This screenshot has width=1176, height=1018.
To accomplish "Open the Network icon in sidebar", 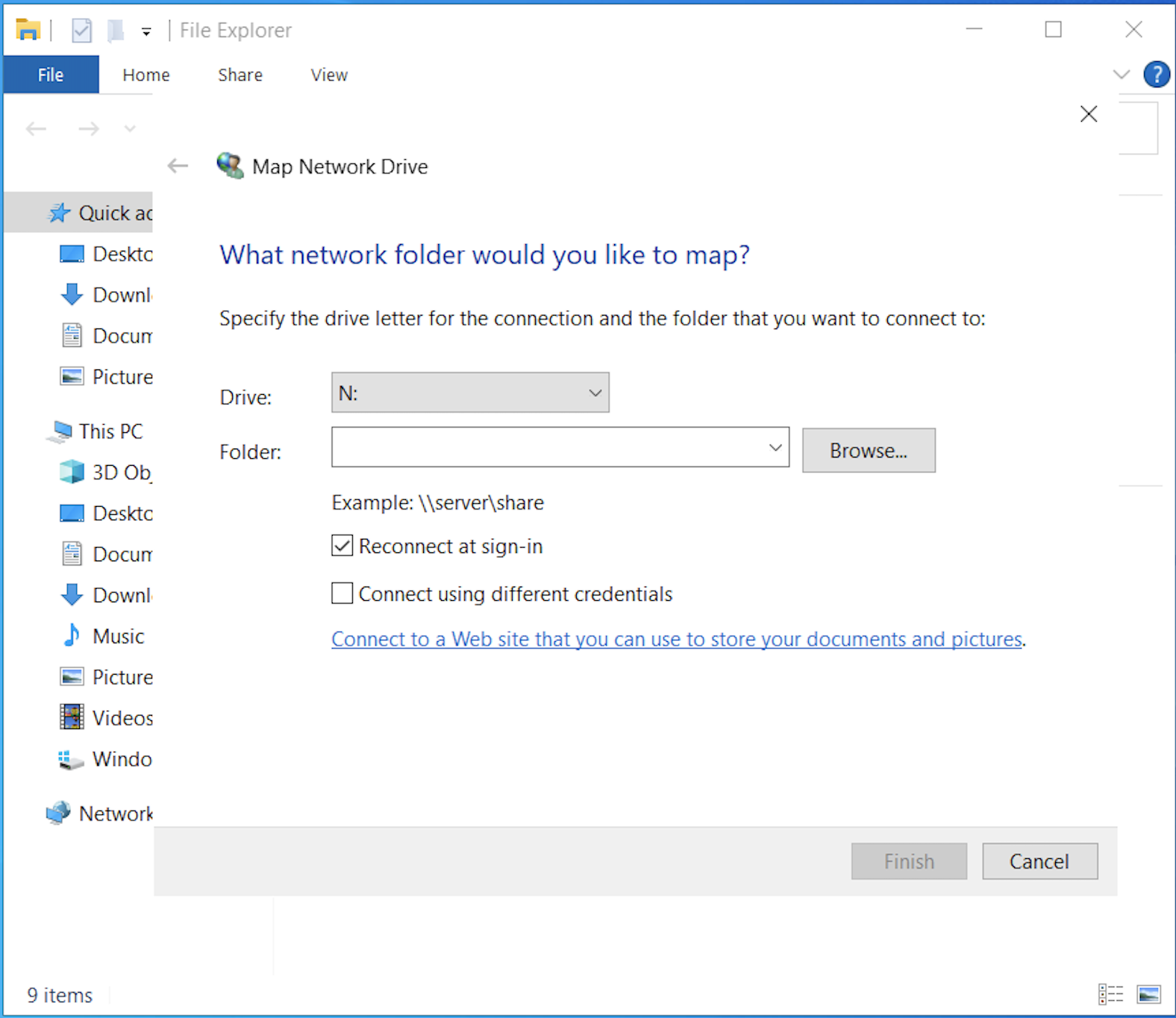I will 58,813.
